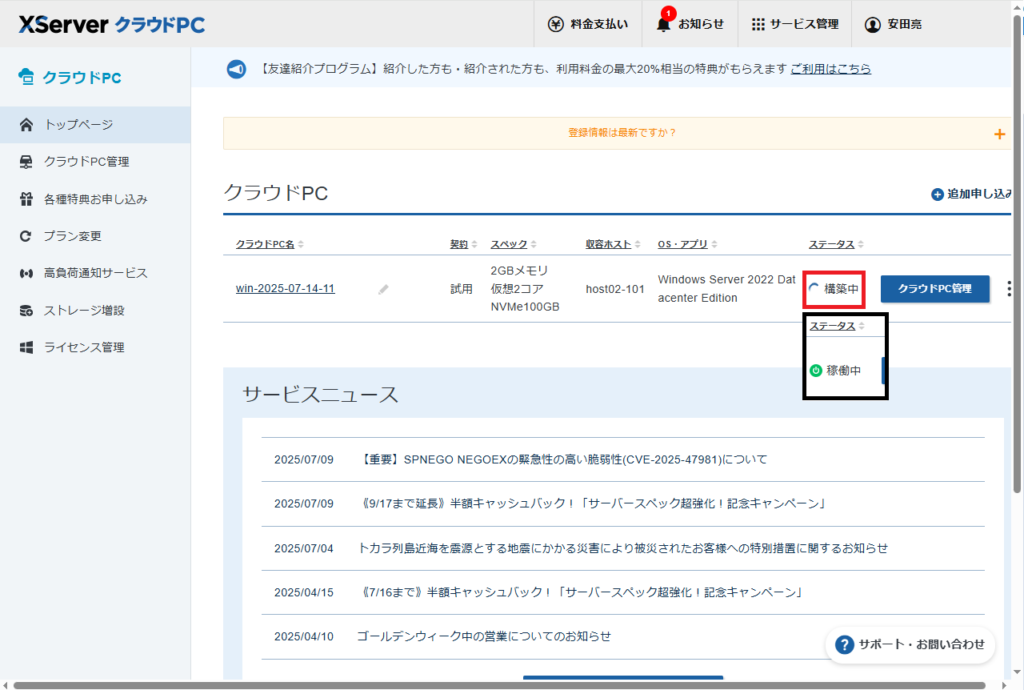Click the horizontal scrollbar at bottom
The width and height of the screenshot is (1024, 690).
click(x=500, y=685)
